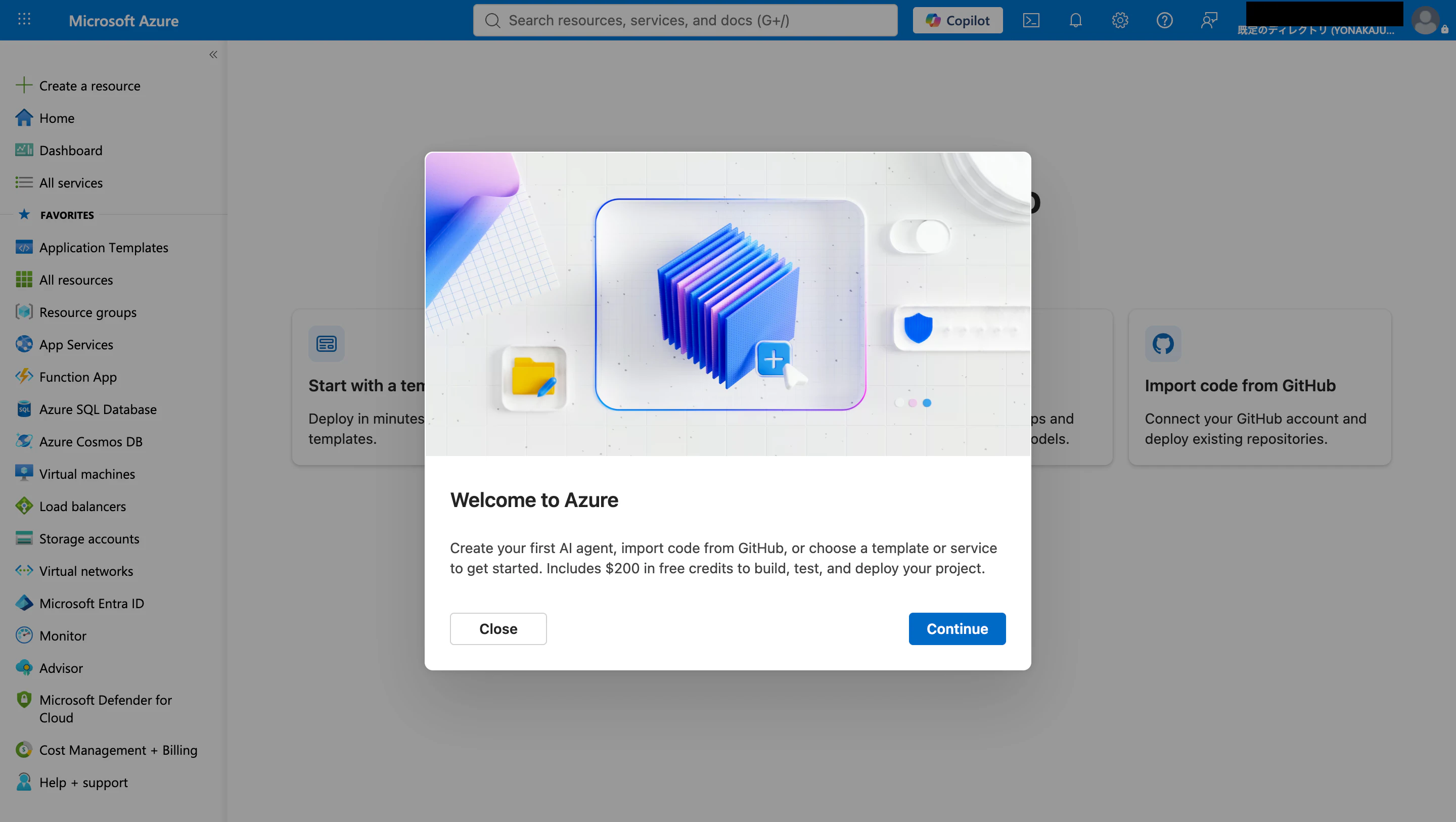The image size is (1456, 822).
Task: Open the Virtual networks icon
Action: (x=24, y=570)
